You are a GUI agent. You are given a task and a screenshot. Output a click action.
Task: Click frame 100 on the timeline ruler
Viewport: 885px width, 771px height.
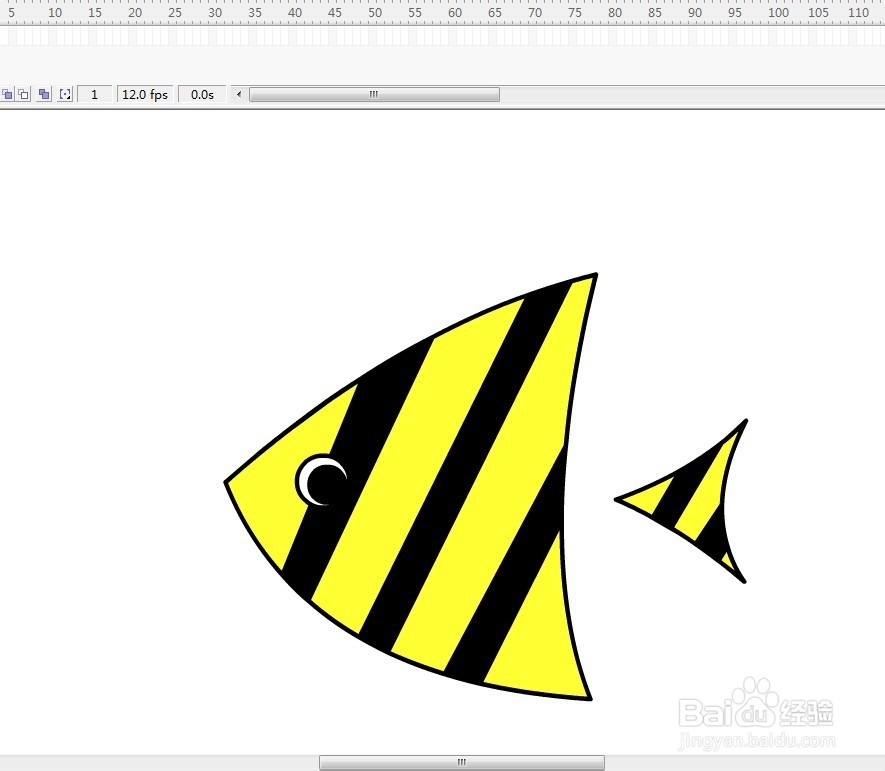778,12
